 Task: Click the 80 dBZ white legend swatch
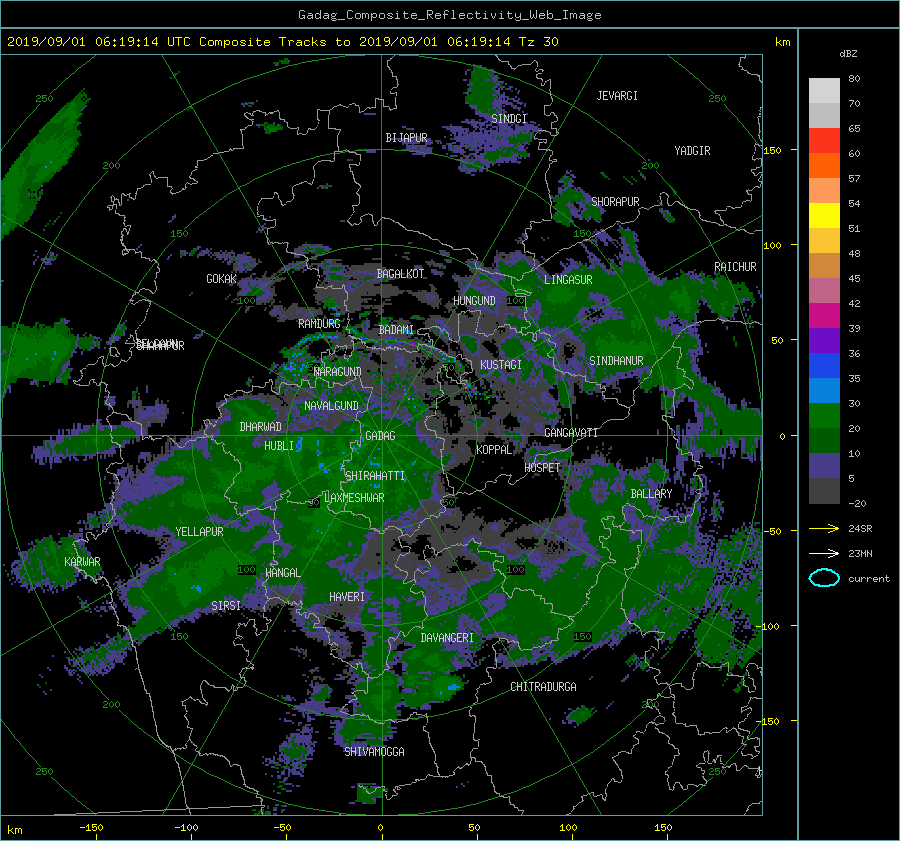(x=824, y=90)
